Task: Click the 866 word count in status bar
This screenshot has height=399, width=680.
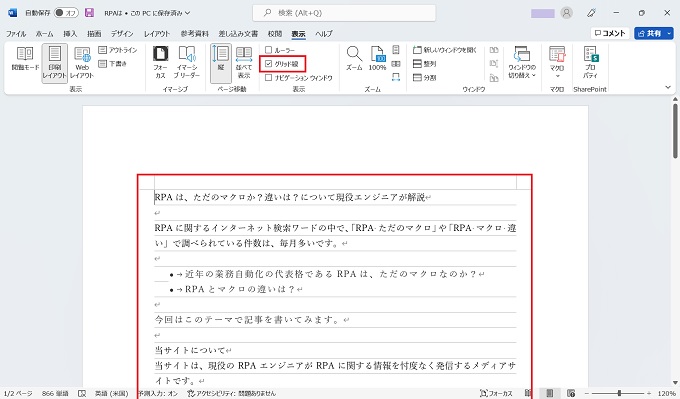Action: click(x=55, y=393)
